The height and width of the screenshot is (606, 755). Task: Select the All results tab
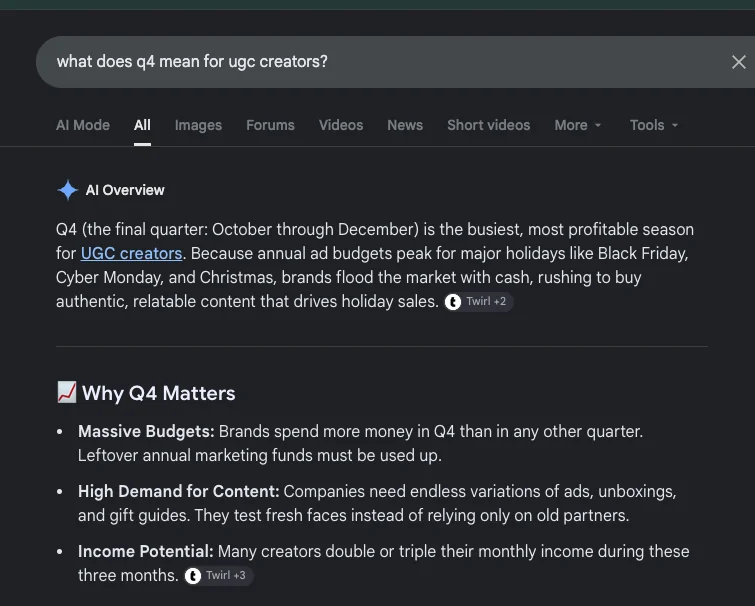click(x=142, y=125)
